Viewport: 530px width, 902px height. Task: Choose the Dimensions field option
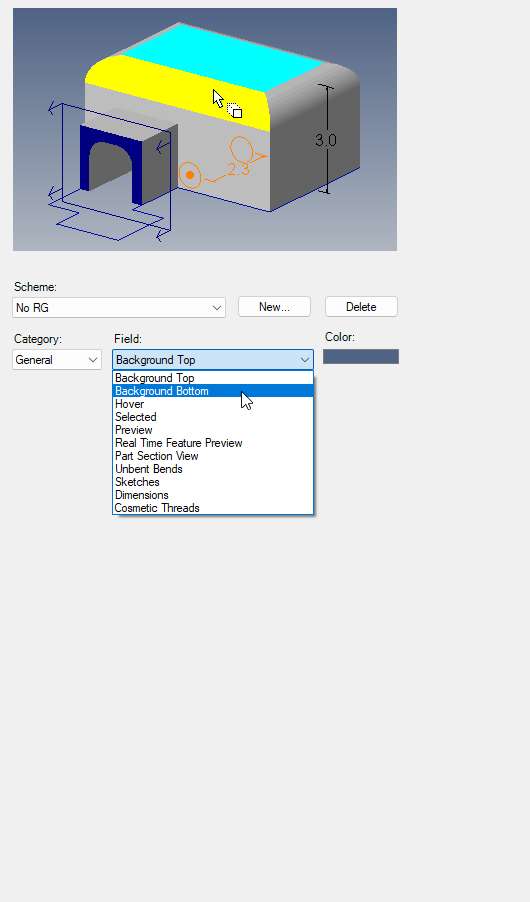[213, 495]
